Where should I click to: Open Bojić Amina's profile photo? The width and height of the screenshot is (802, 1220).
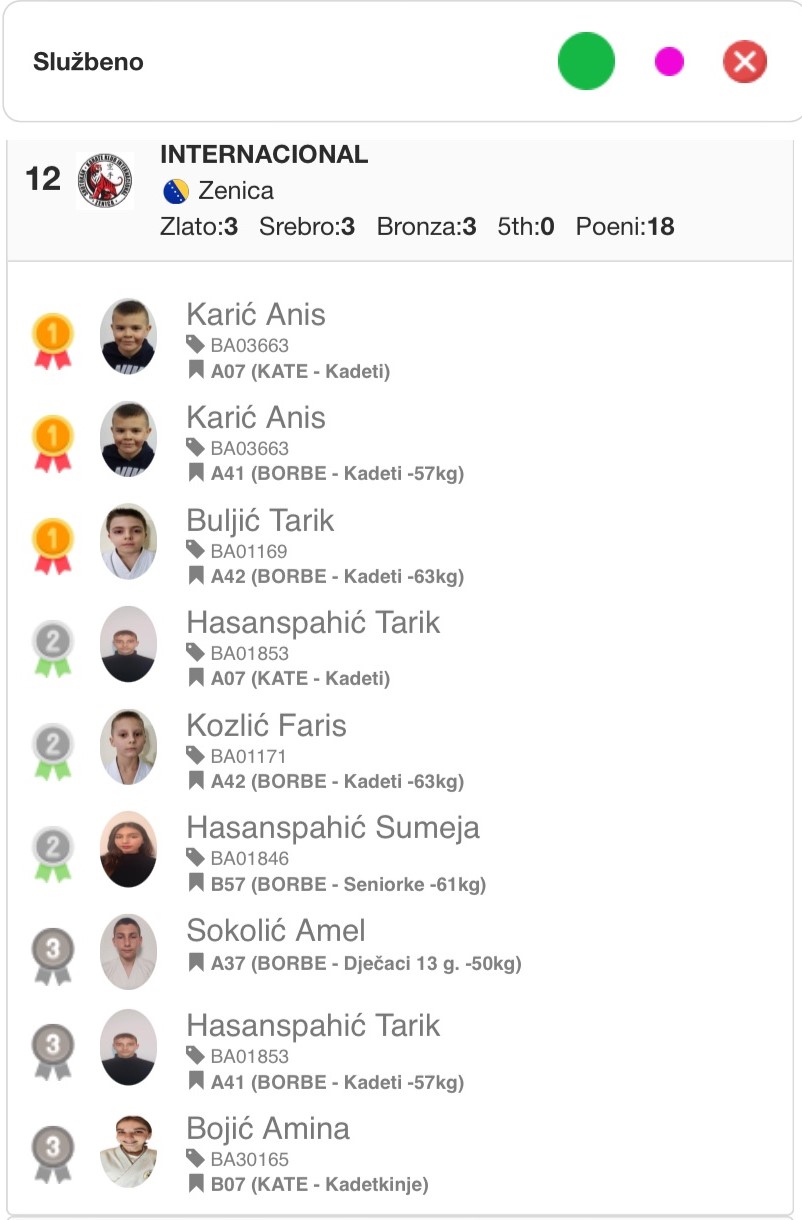tap(128, 1151)
